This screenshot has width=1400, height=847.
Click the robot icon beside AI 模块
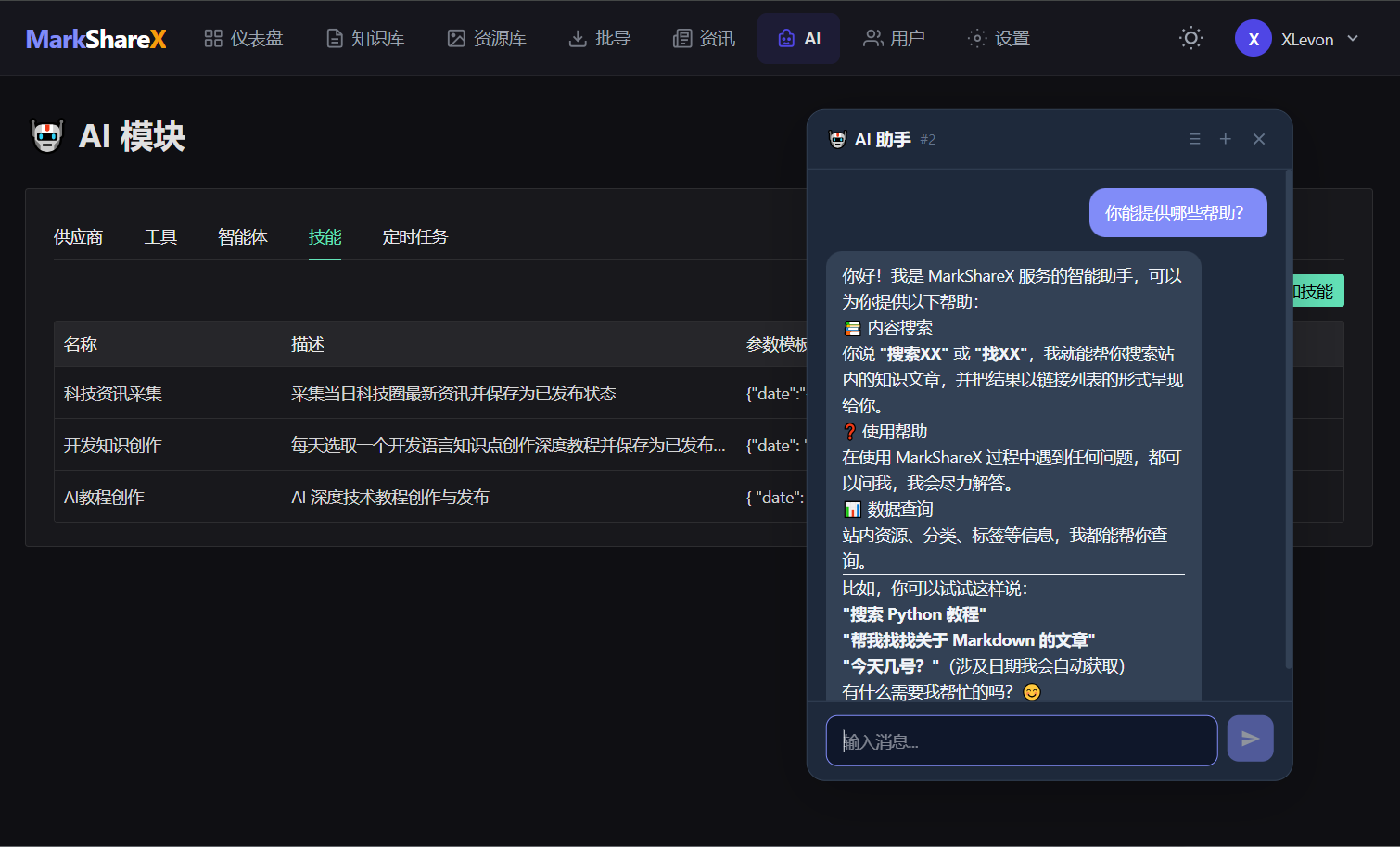click(47, 136)
